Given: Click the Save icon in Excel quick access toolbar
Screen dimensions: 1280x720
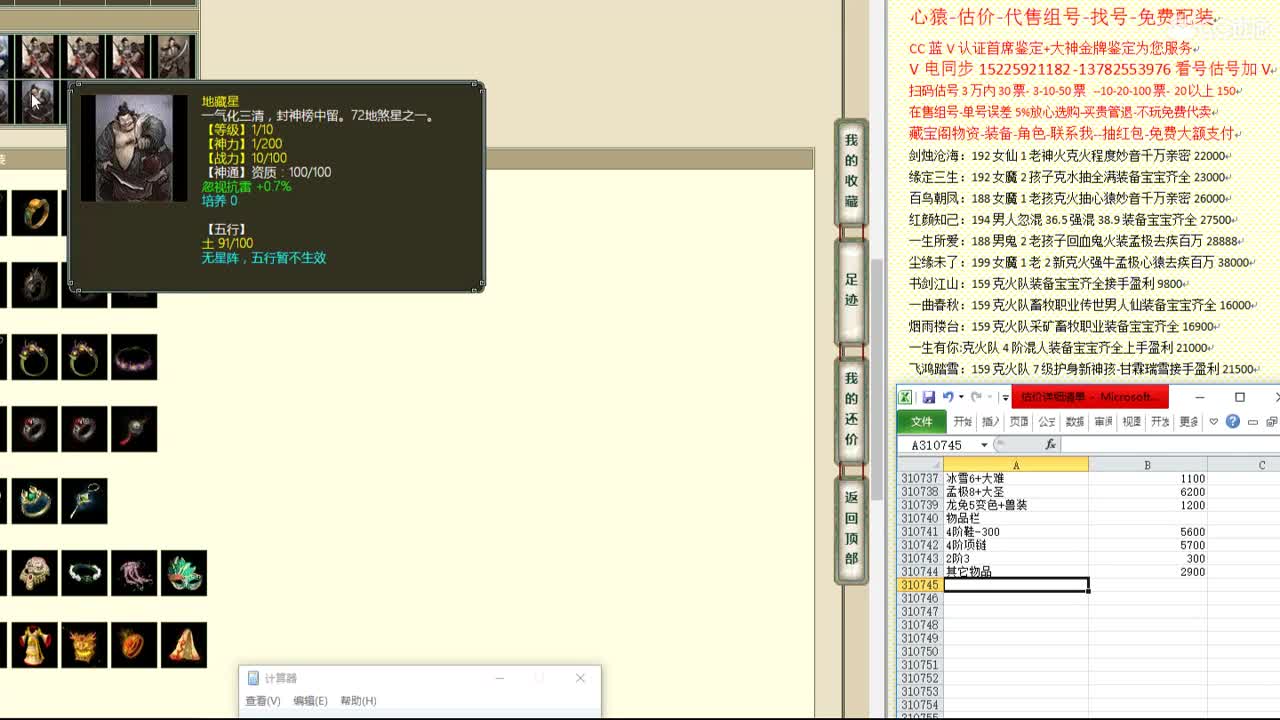Looking at the screenshot, I should tap(930, 397).
